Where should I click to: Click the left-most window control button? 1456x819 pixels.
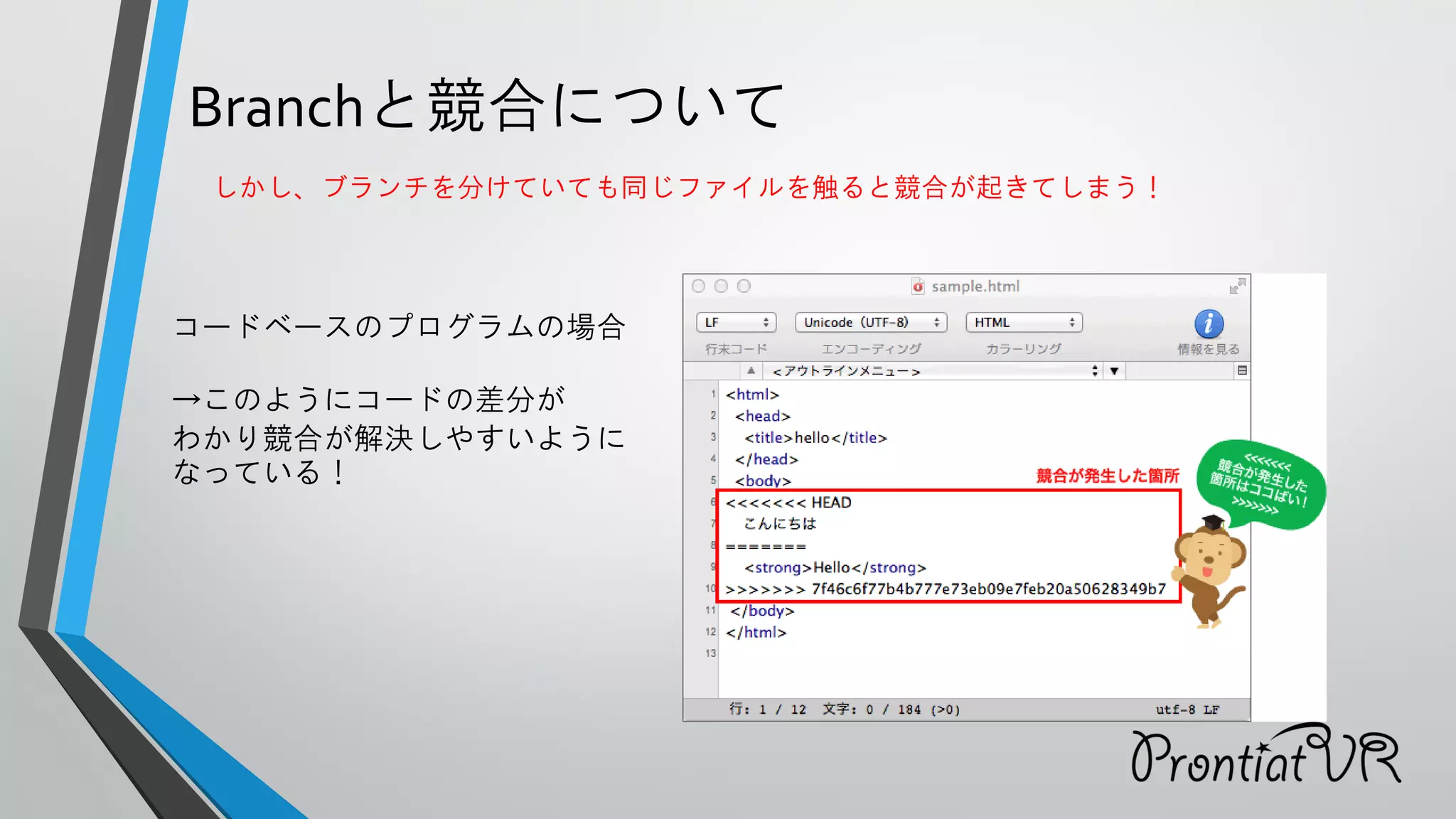[698, 286]
